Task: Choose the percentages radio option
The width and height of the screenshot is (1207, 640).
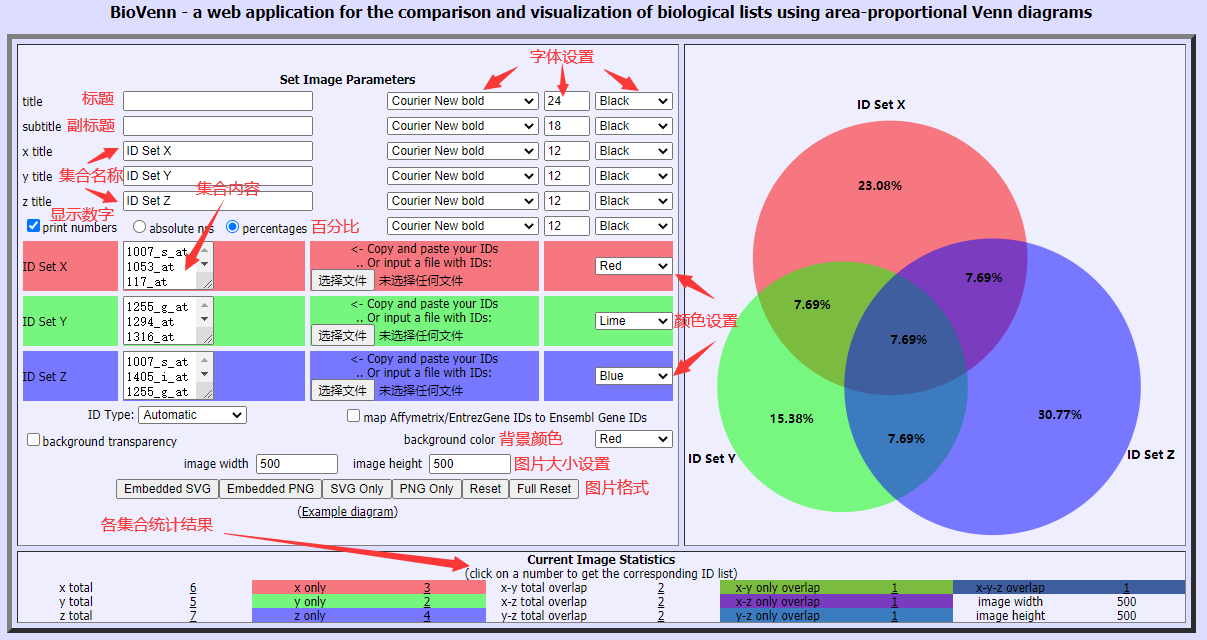Action: click(x=232, y=227)
